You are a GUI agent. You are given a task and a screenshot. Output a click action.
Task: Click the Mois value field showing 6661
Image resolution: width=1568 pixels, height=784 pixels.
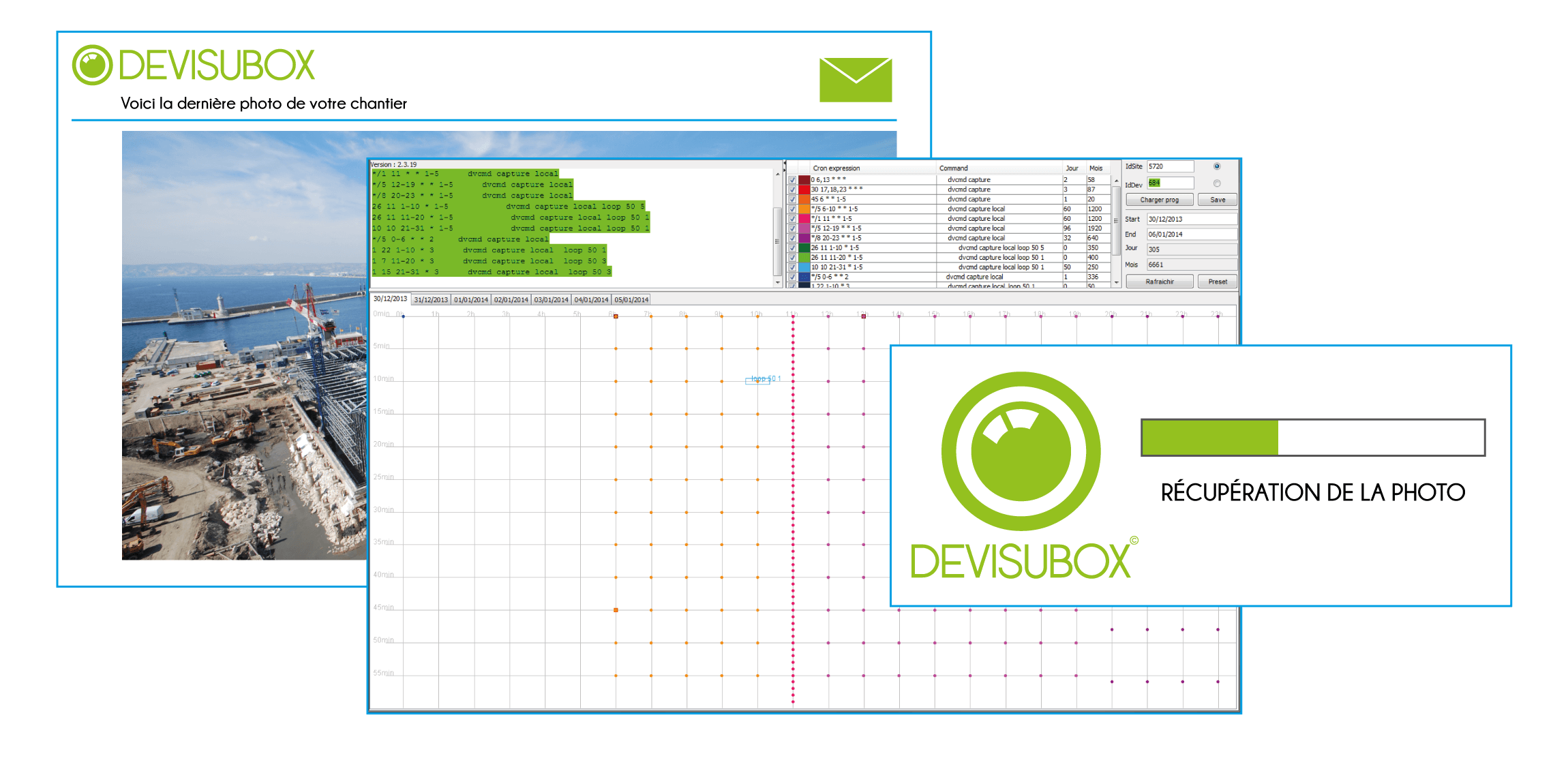tap(1192, 265)
